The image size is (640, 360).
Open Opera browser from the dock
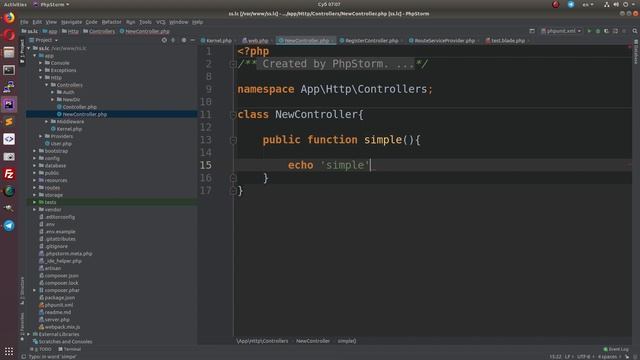[9, 35]
